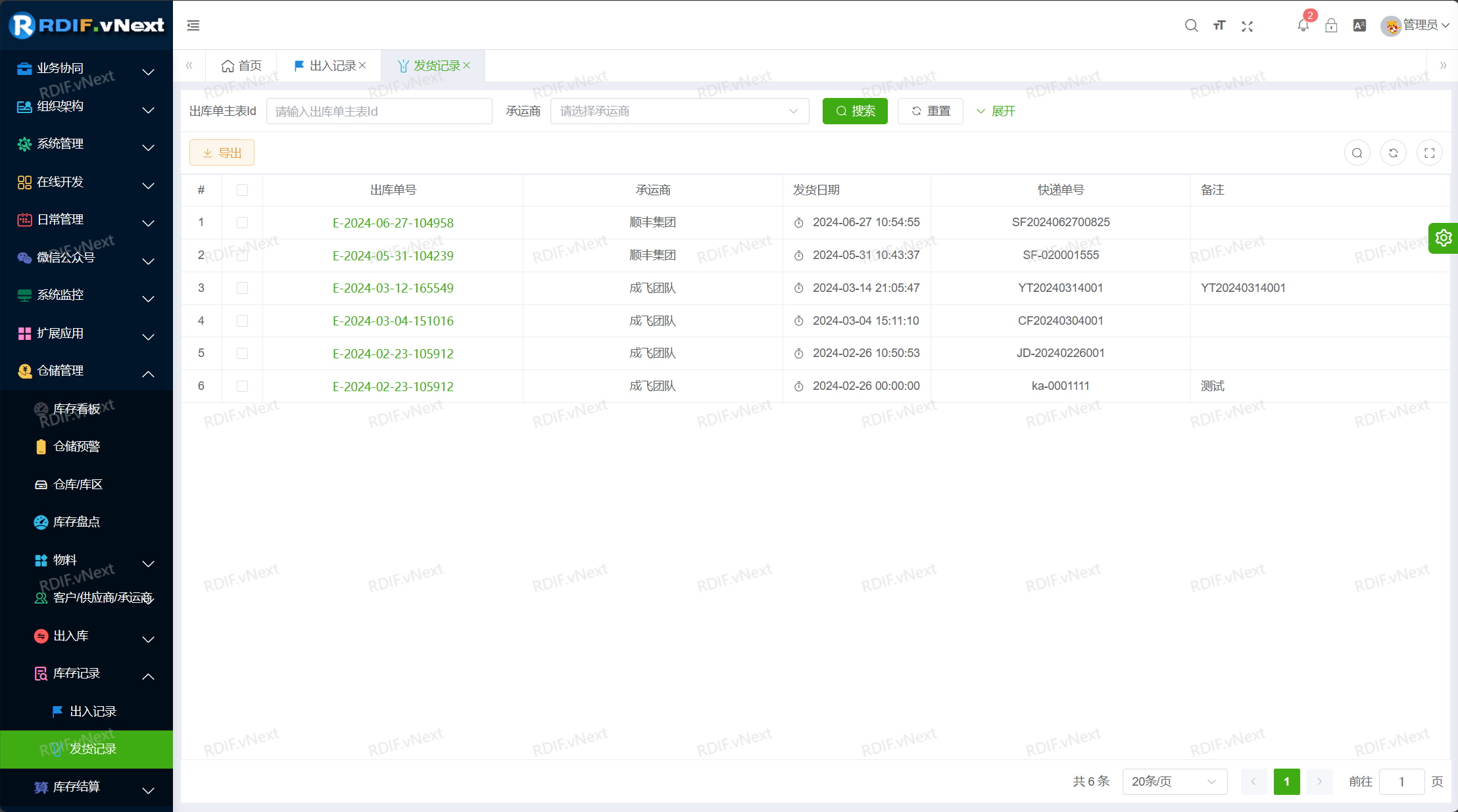Open the 库存盘点 sidebar menu item

point(76,522)
